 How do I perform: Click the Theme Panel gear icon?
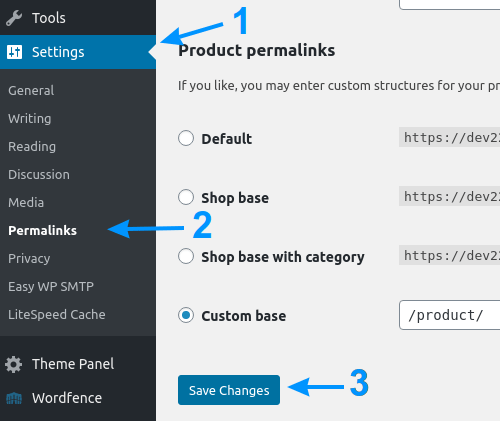coord(14,364)
